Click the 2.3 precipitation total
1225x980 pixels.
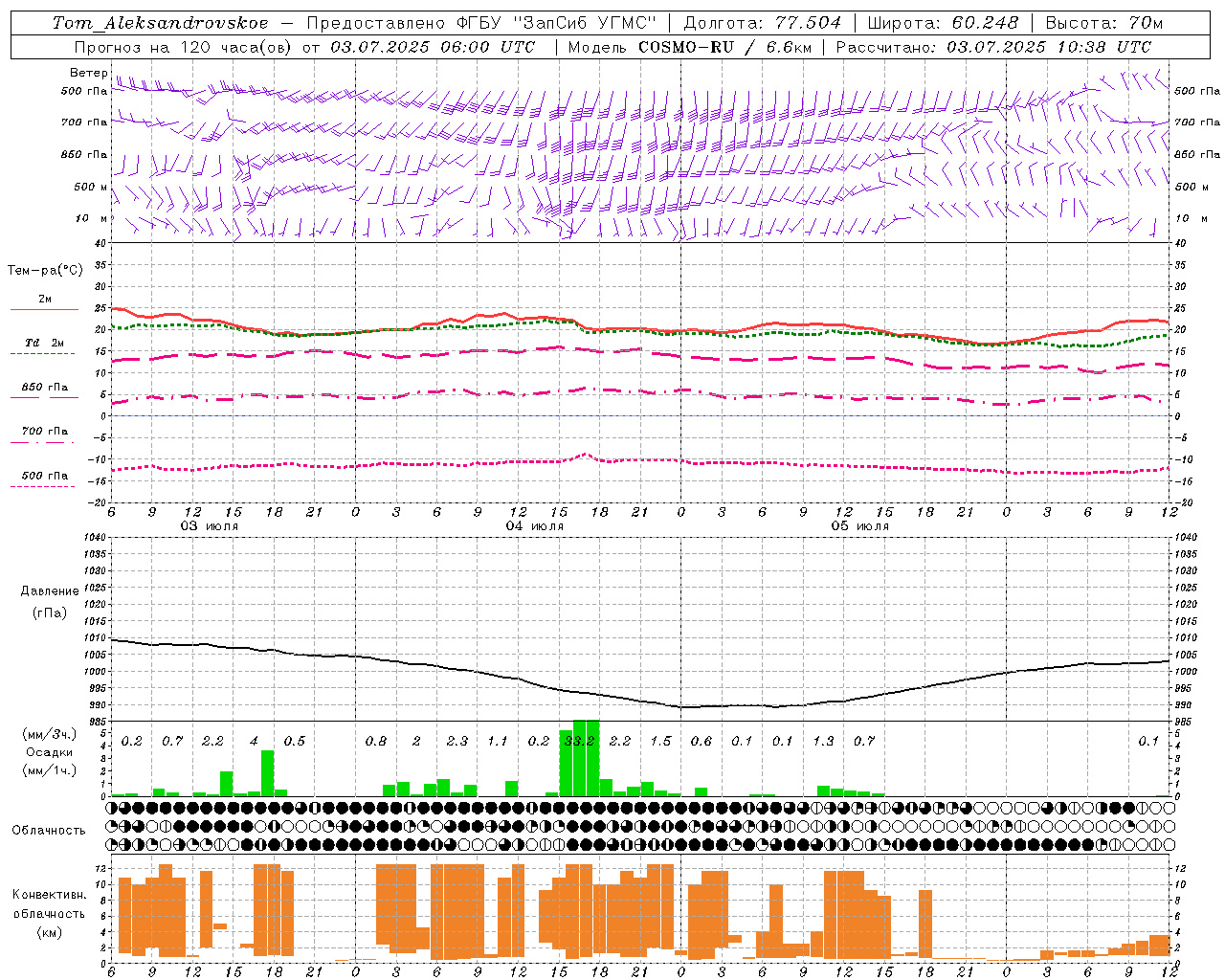(x=457, y=742)
